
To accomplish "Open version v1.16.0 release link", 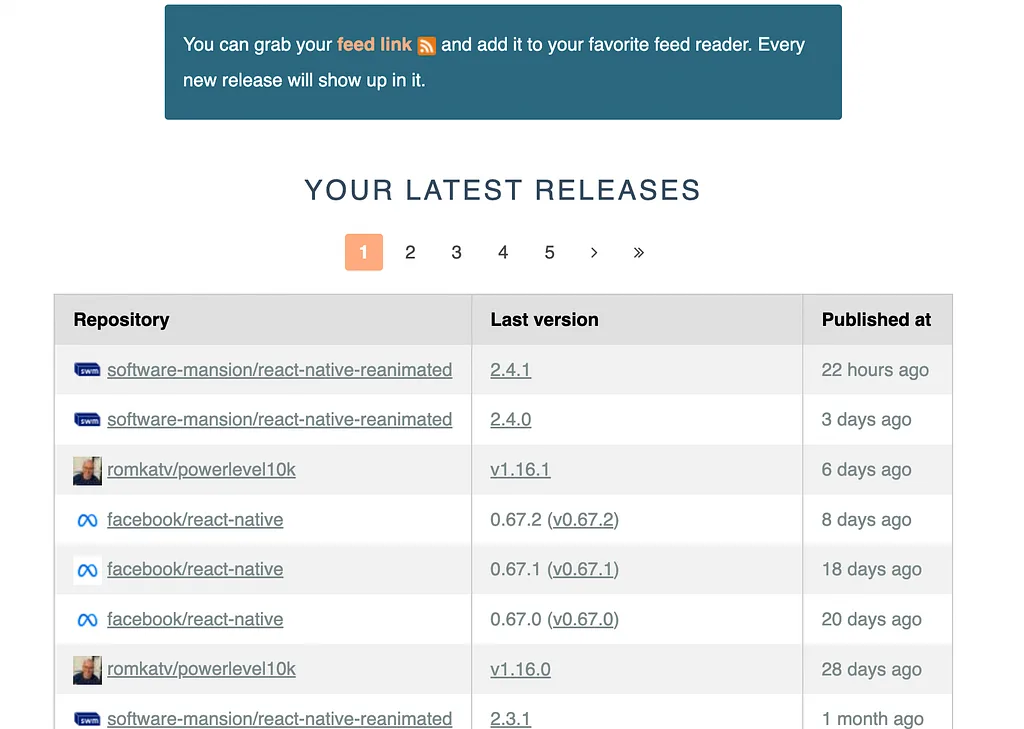I will (x=520, y=669).
